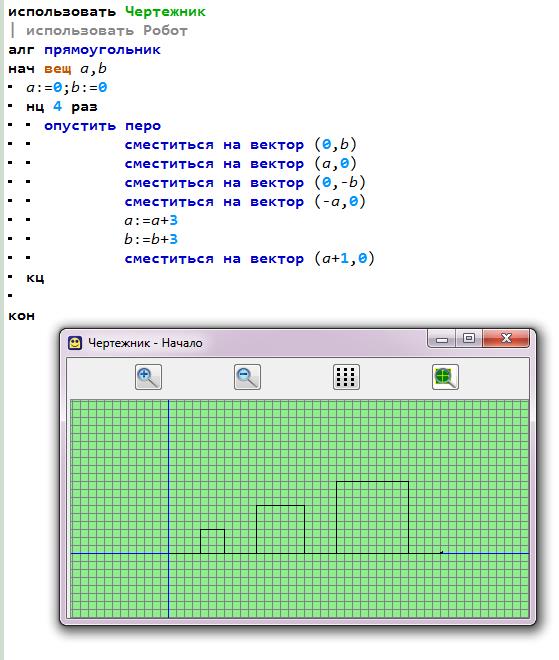Image resolution: width=559 pixels, height=660 pixels.
Task: Maximize the Чертежник window
Action: coord(469,338)
